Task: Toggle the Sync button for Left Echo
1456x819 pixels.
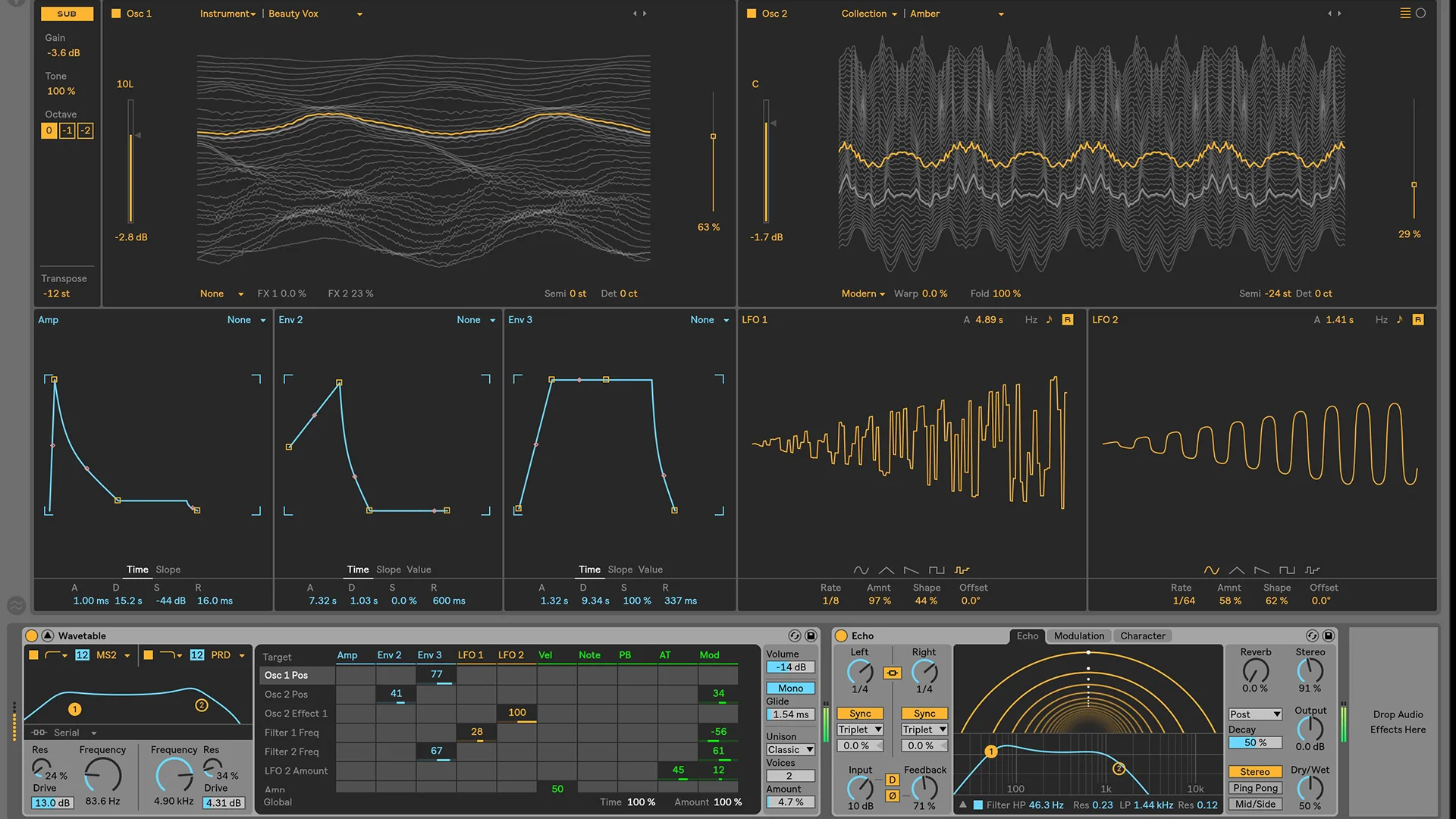Action: (860, 713)
